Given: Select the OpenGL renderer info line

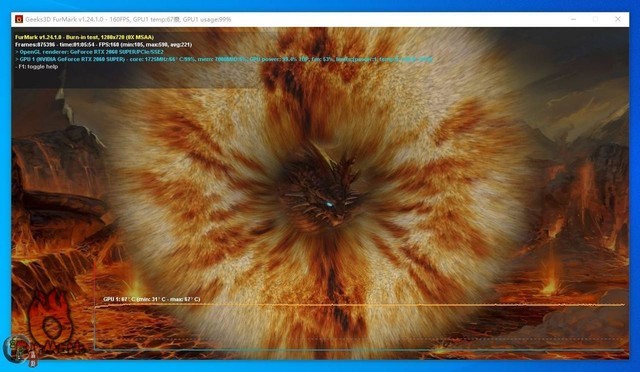Looking at the screenshot, I should pyautogui.click(x=89, y=52).
